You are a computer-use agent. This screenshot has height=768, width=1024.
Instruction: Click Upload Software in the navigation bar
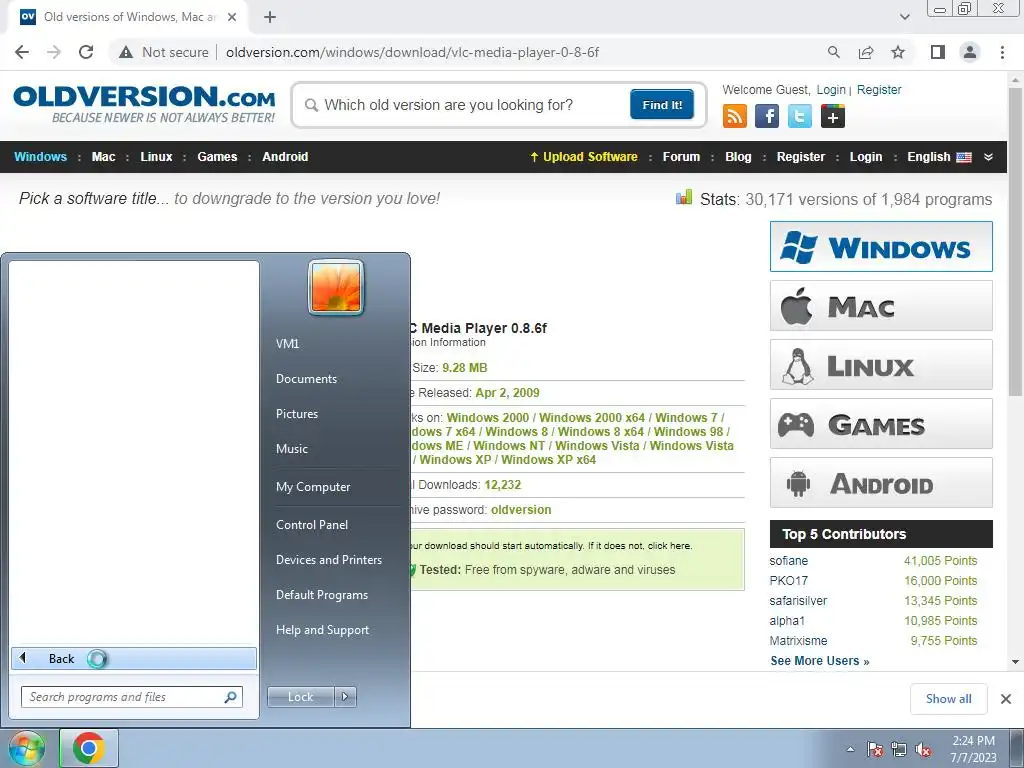tap(584, 157)
